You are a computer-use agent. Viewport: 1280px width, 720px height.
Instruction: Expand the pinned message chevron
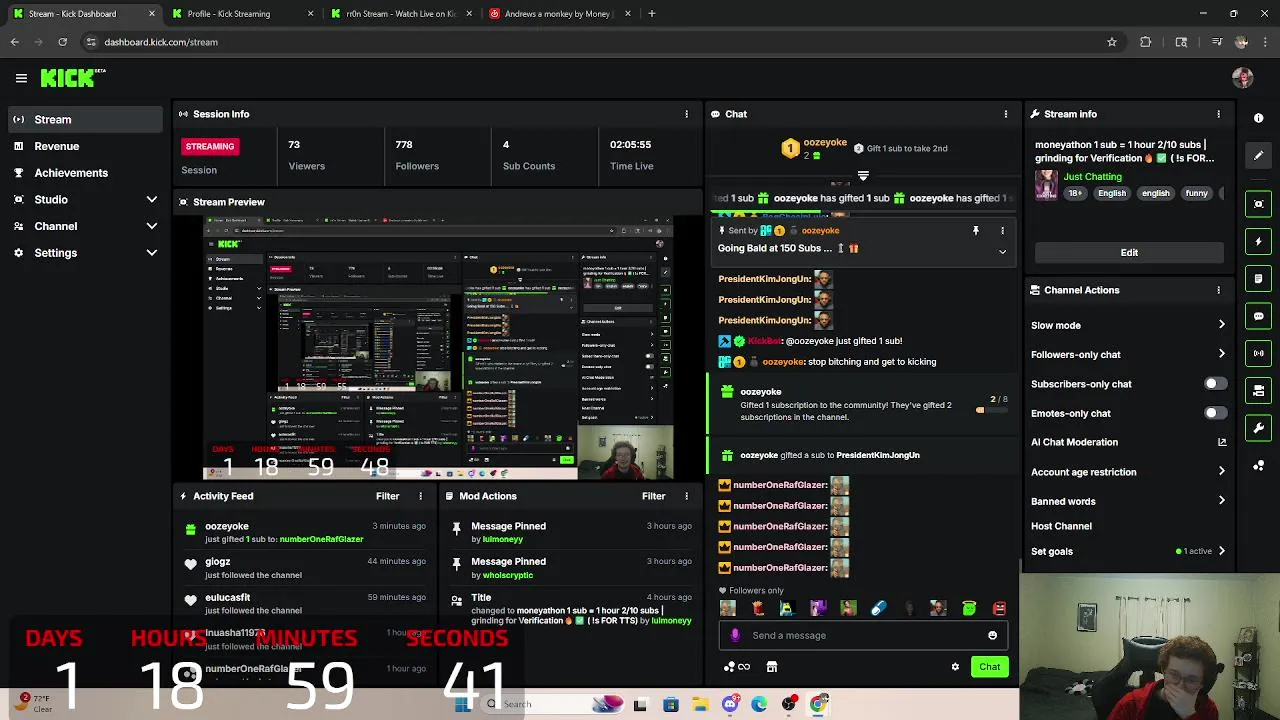click(1002, 252)
